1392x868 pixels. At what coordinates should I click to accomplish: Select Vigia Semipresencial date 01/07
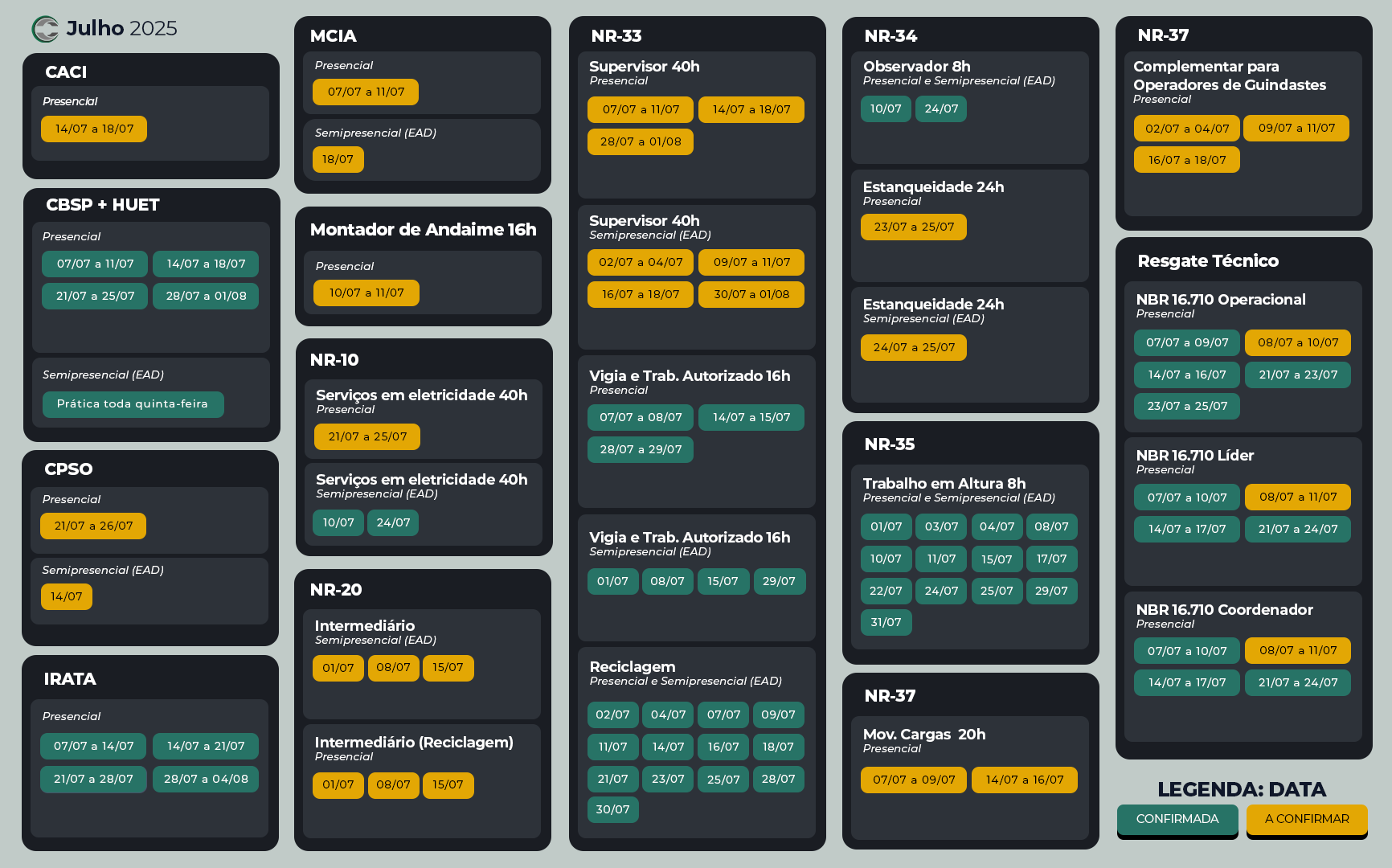pos(612,581)
